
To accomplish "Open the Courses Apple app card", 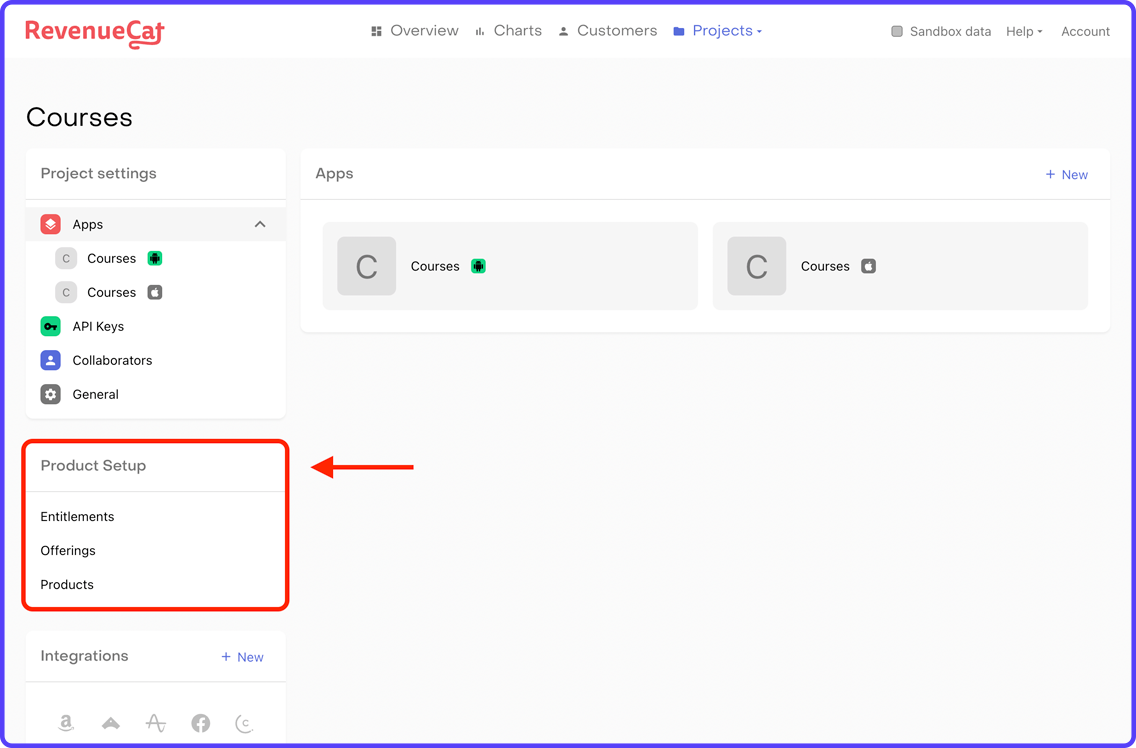I will 901,266.
